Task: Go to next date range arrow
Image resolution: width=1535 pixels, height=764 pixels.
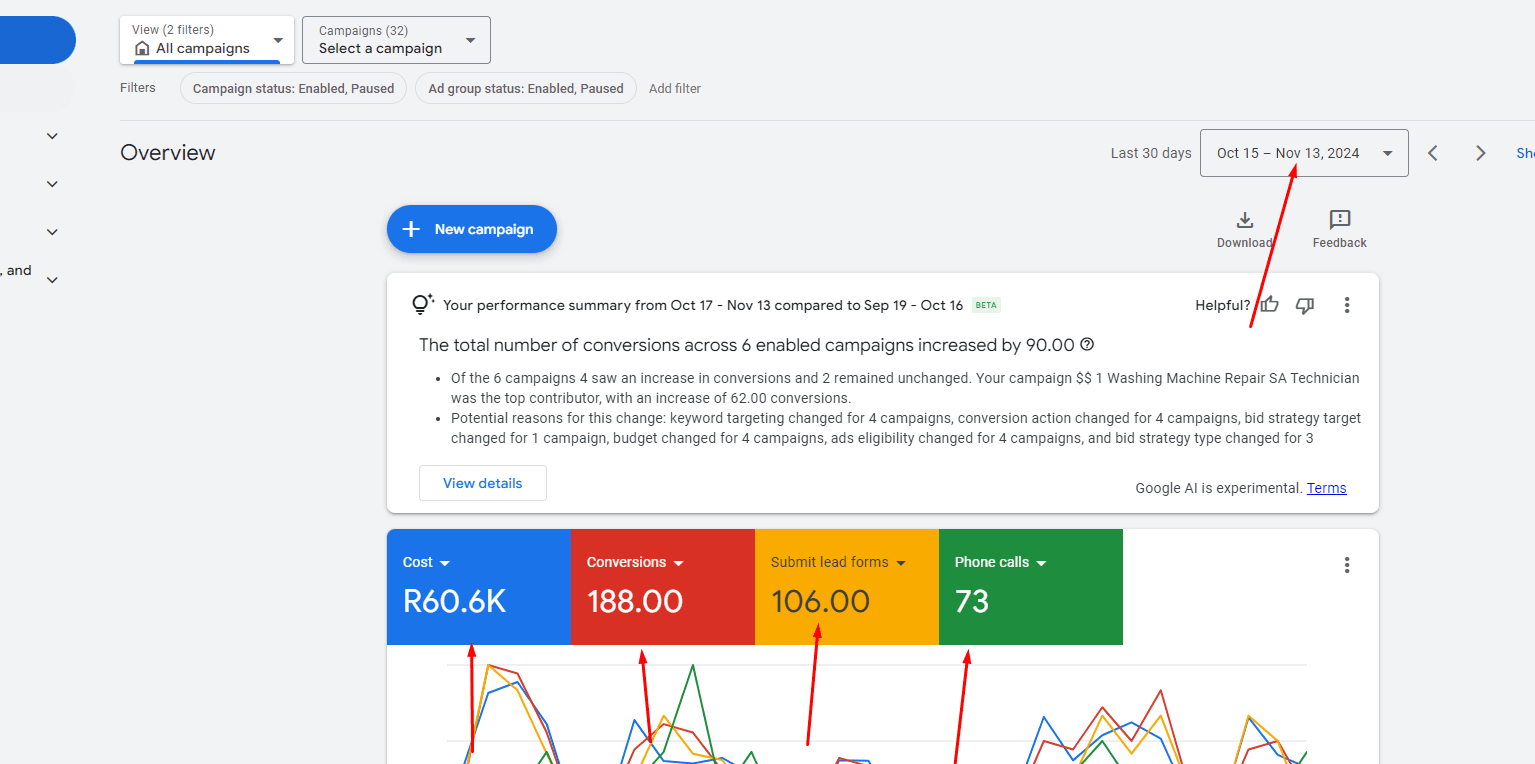Action: pyautogui.click(x=1481, y=153)
